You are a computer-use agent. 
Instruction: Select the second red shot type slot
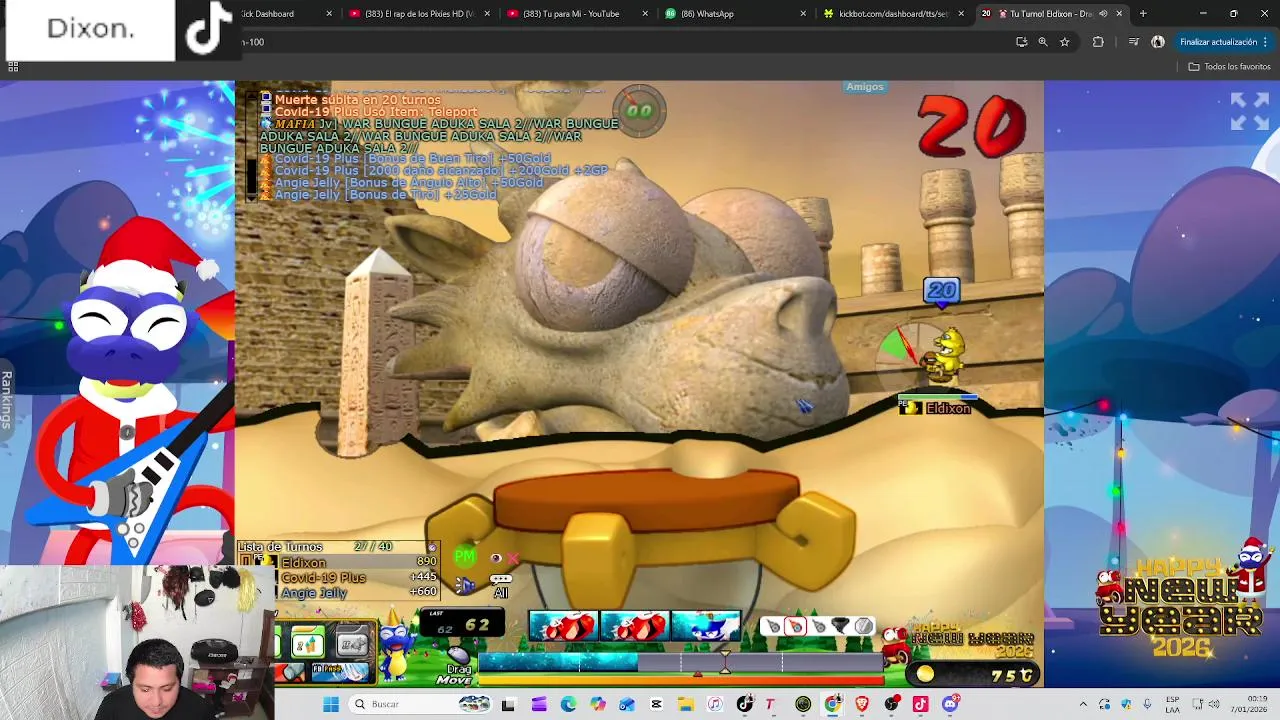(x=634, y=627)
